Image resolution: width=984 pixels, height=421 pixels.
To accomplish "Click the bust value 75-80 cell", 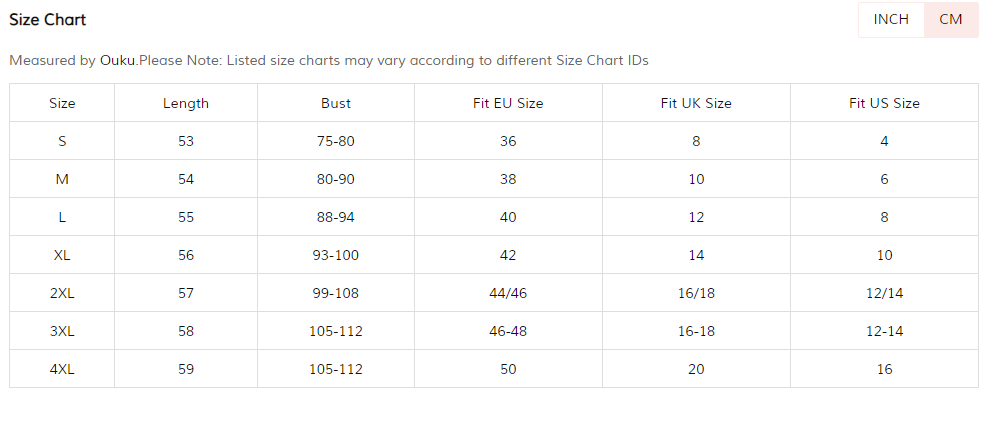I will tap(336, 141).
